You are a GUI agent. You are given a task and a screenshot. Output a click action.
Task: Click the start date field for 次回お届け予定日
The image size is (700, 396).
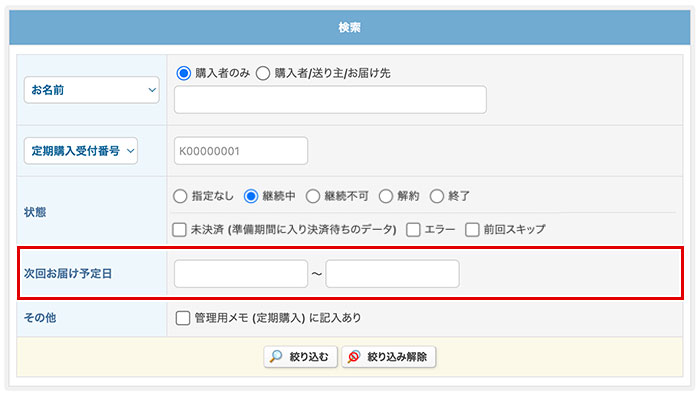[x=241, y=274]
